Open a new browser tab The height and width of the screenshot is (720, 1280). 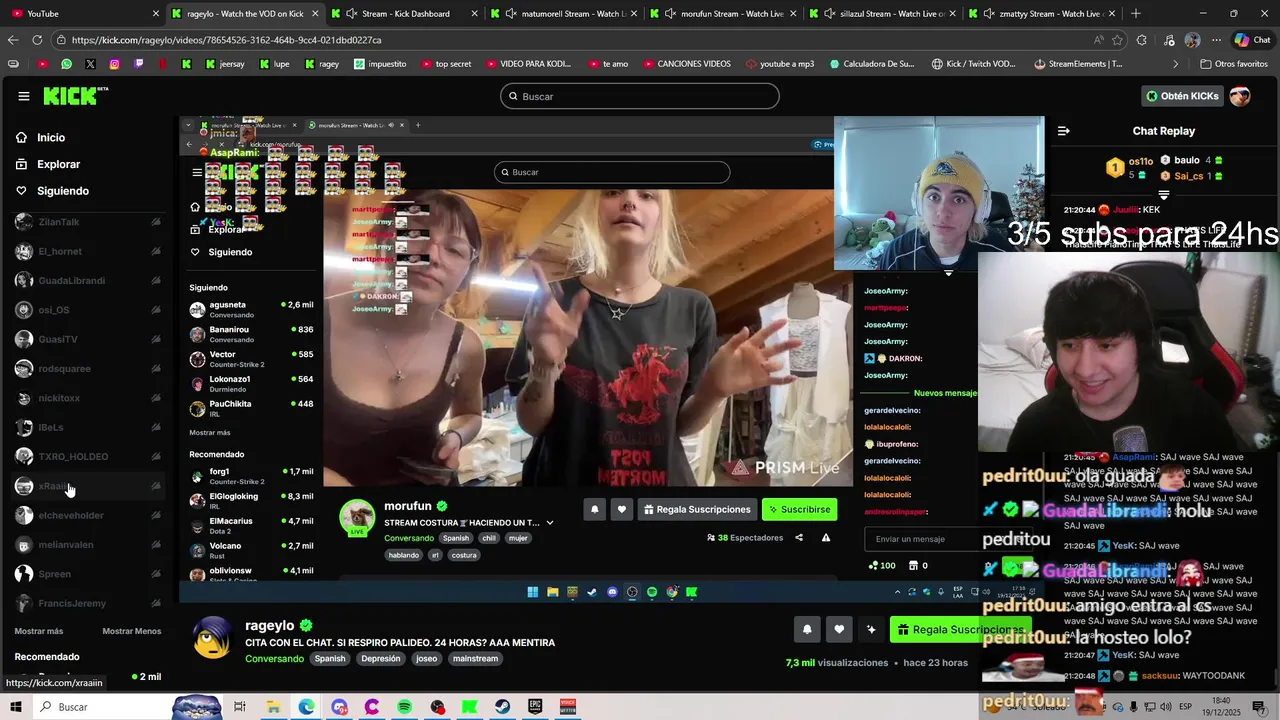pyautogui.click(x=1135, y=13)
